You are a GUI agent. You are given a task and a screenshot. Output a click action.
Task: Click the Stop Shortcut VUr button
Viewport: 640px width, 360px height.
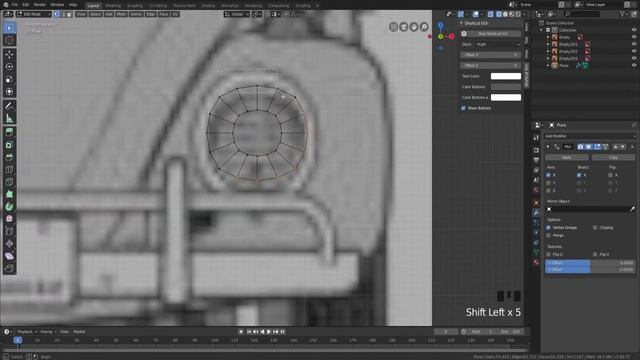click(491, 33)
